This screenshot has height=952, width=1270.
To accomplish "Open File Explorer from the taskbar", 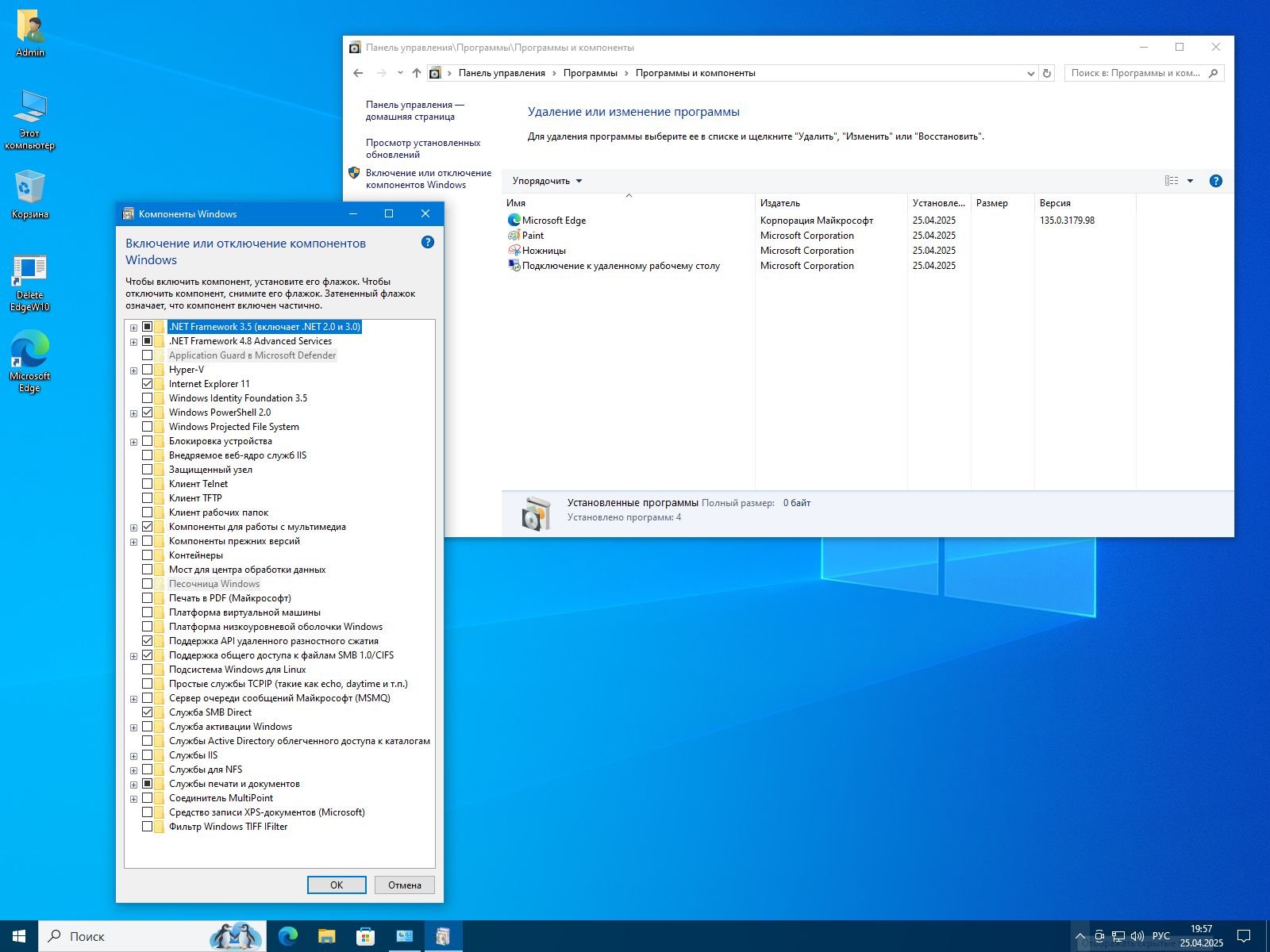I will [326, 936].
